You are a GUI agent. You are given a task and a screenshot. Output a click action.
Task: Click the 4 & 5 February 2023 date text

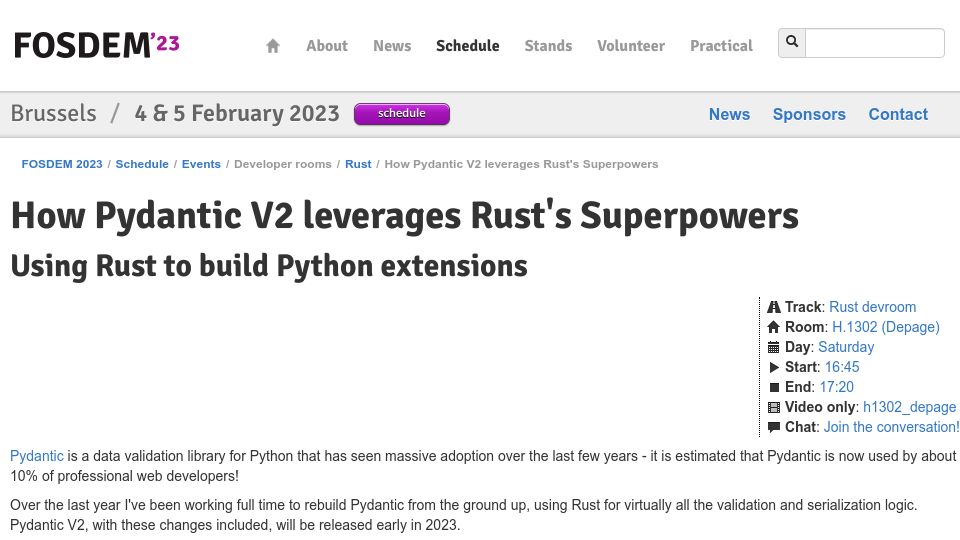pos(237,113)
